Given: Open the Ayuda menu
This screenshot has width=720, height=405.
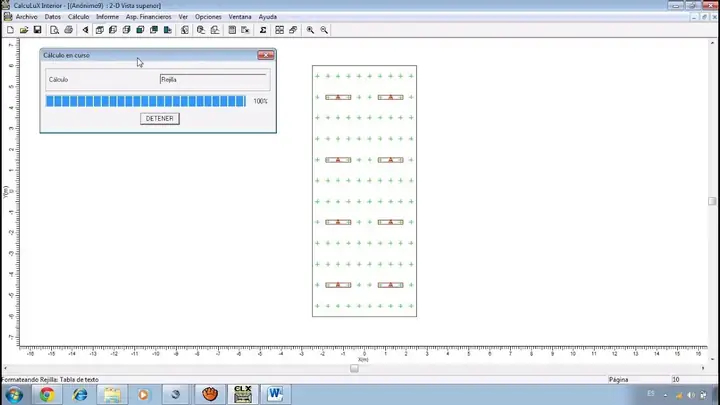Looking at the screenshot, I should [x=268, y=17].
